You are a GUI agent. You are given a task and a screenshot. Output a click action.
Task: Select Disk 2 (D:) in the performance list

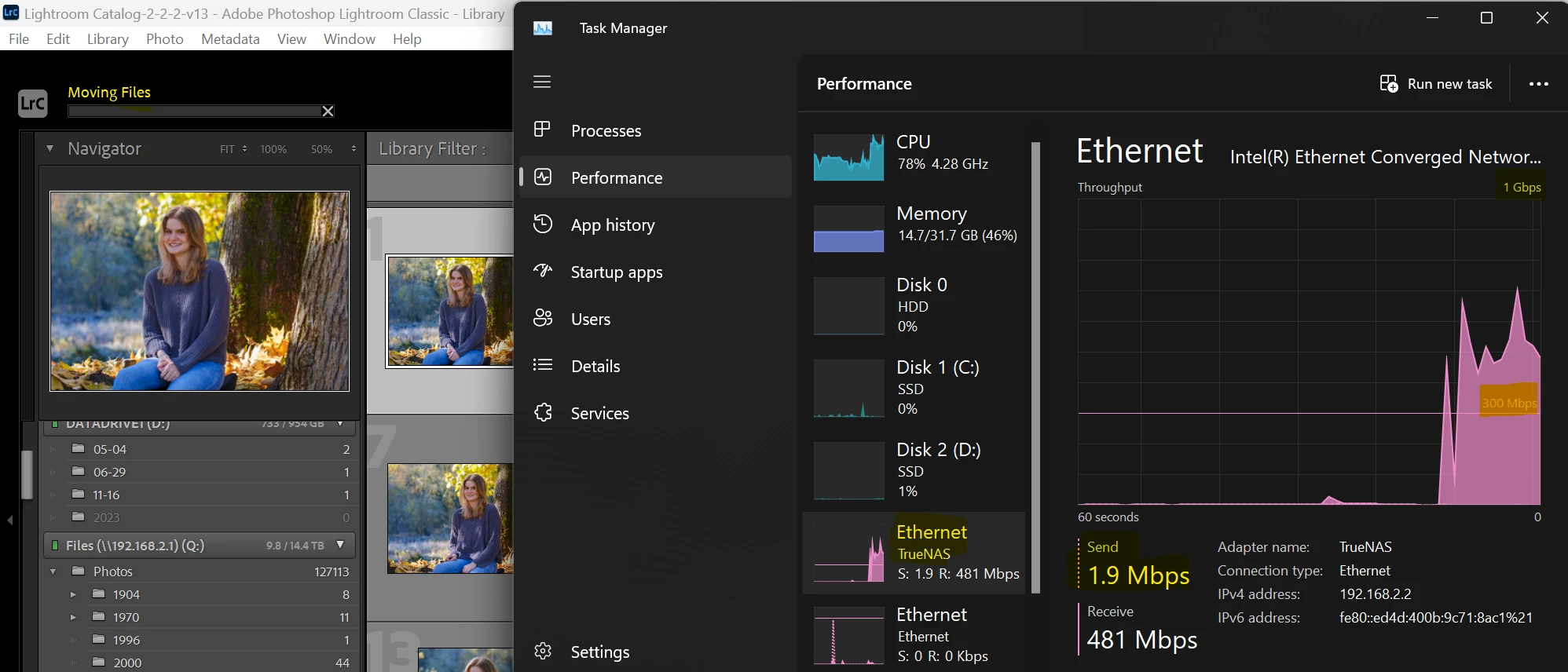point(914,469)
